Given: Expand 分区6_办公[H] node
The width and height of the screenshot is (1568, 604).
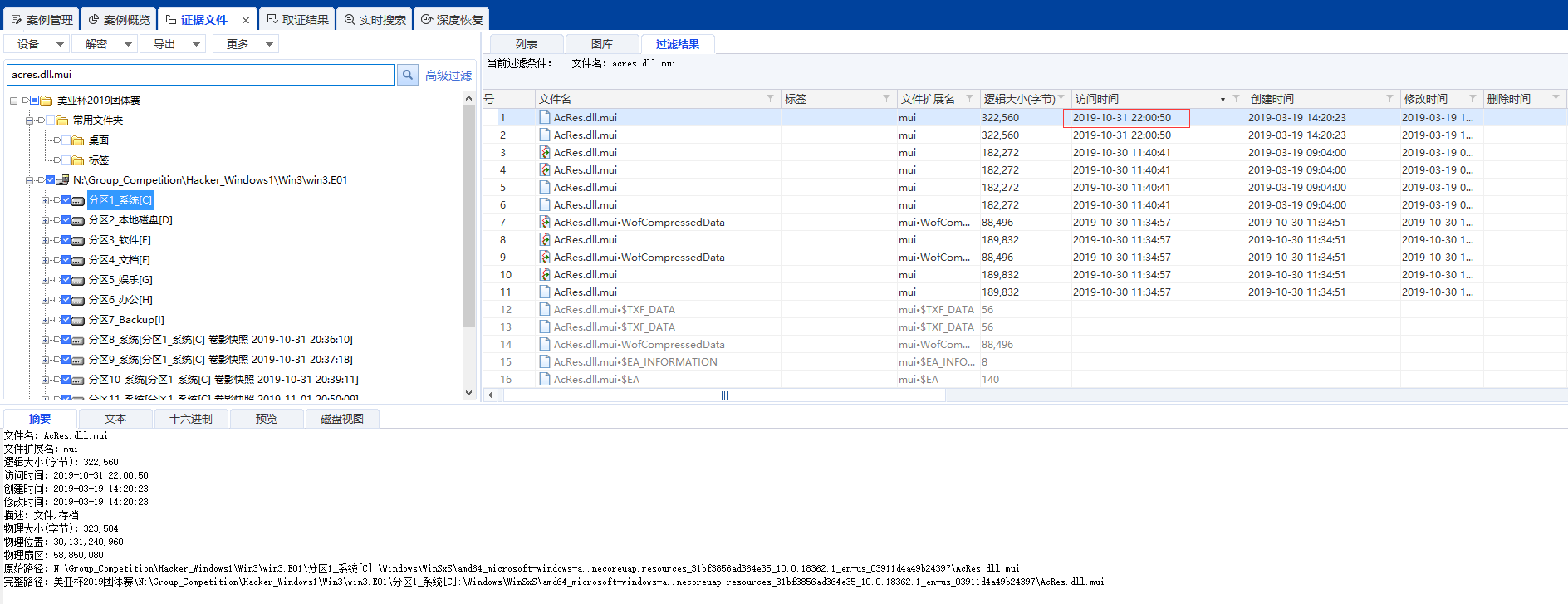Looking at the screenshot, I should [x=45, y=300].
